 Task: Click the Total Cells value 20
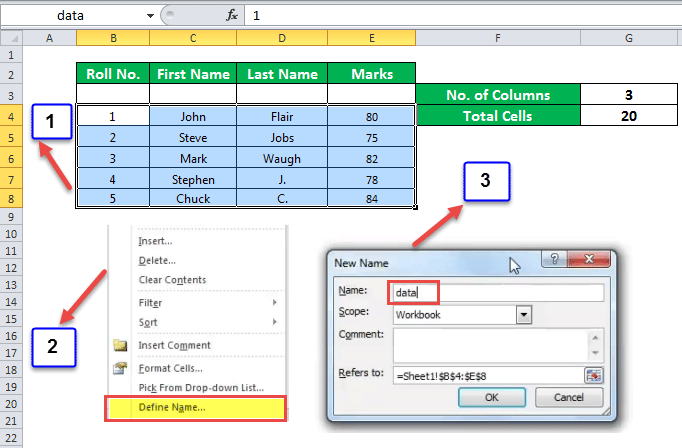[x=629, y=116]
